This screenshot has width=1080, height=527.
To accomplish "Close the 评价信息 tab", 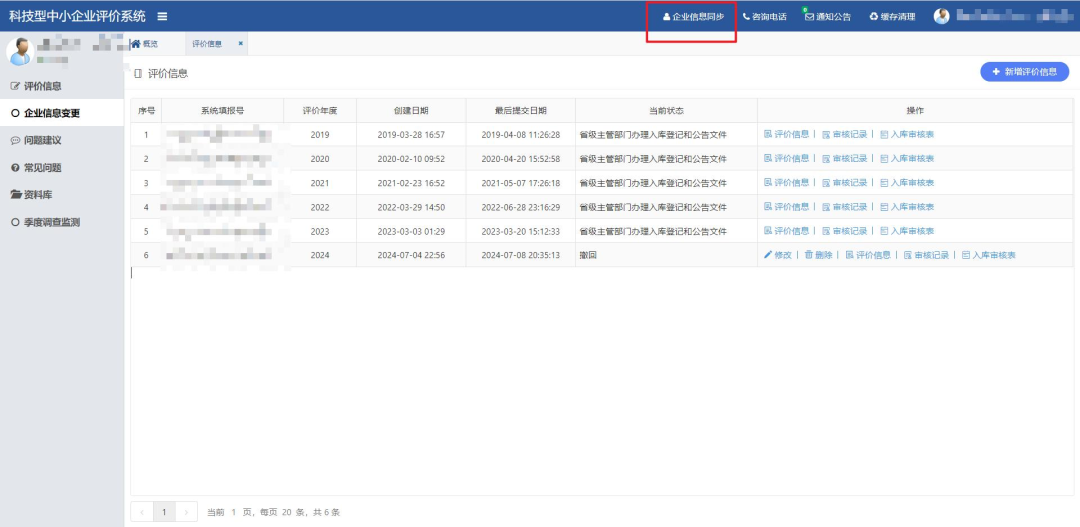I will 240,43.
